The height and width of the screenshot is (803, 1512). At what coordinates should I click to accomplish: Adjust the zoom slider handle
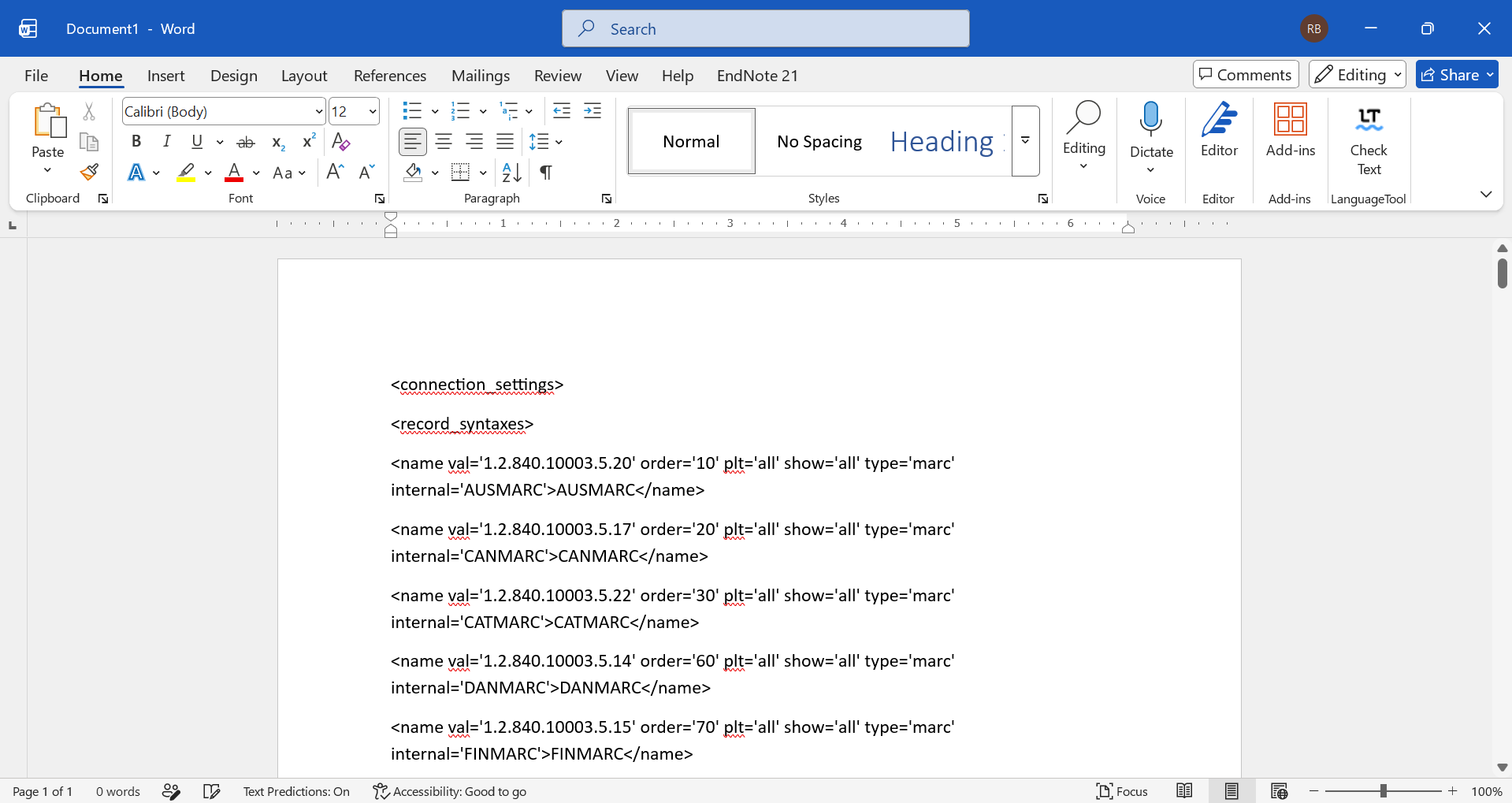pos(1383,791)
